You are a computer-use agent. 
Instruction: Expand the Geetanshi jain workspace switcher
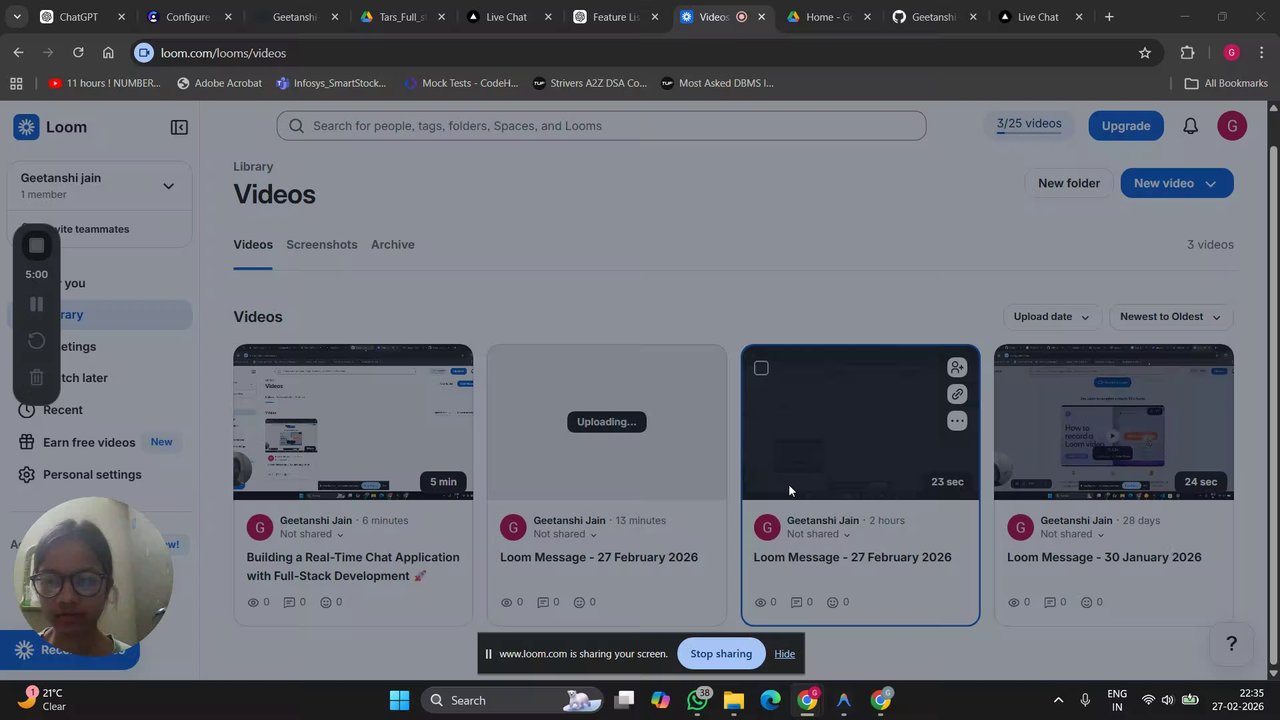click(x=168, y=186)
